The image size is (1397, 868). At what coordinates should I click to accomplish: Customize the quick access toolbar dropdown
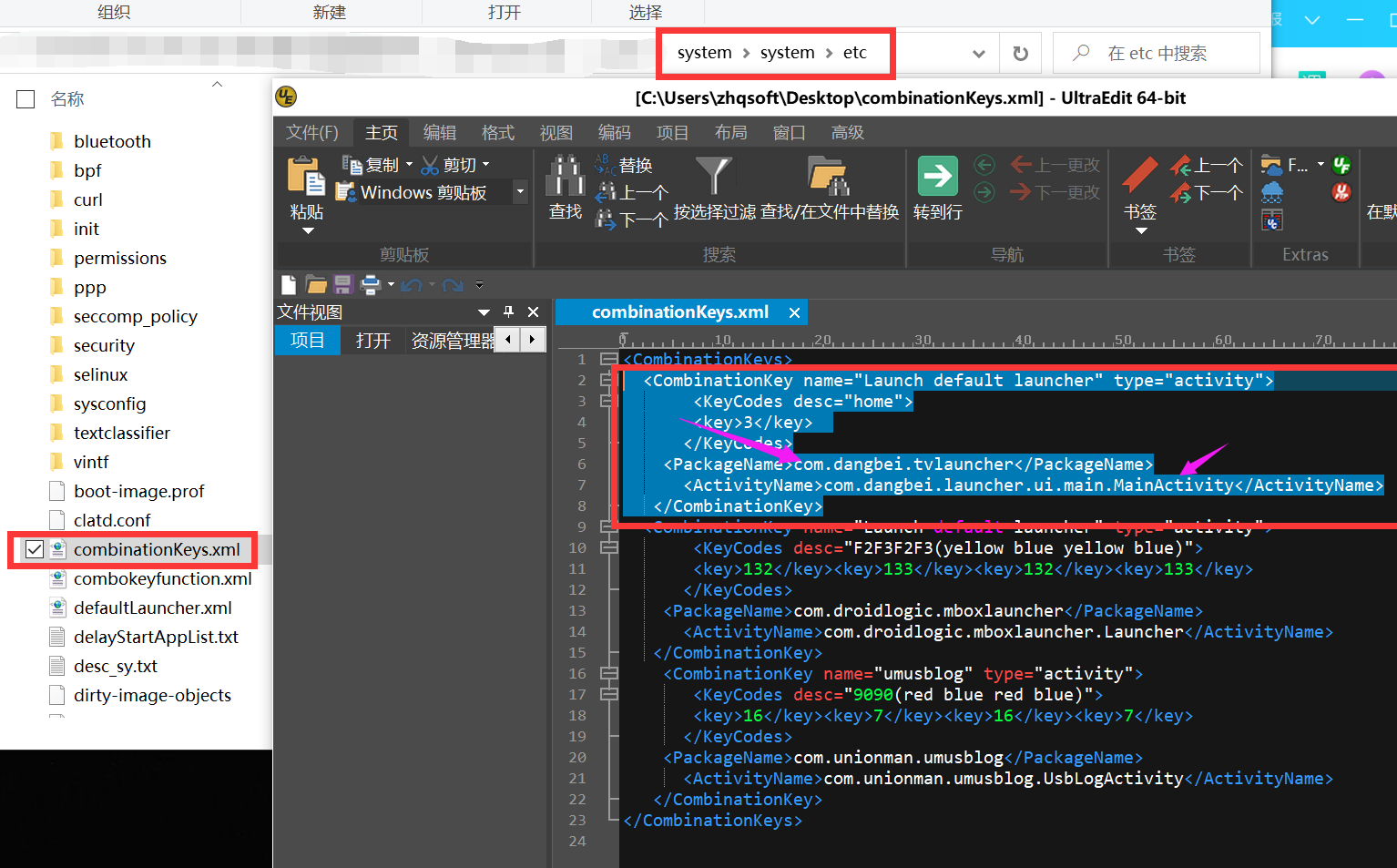point(480,285)
